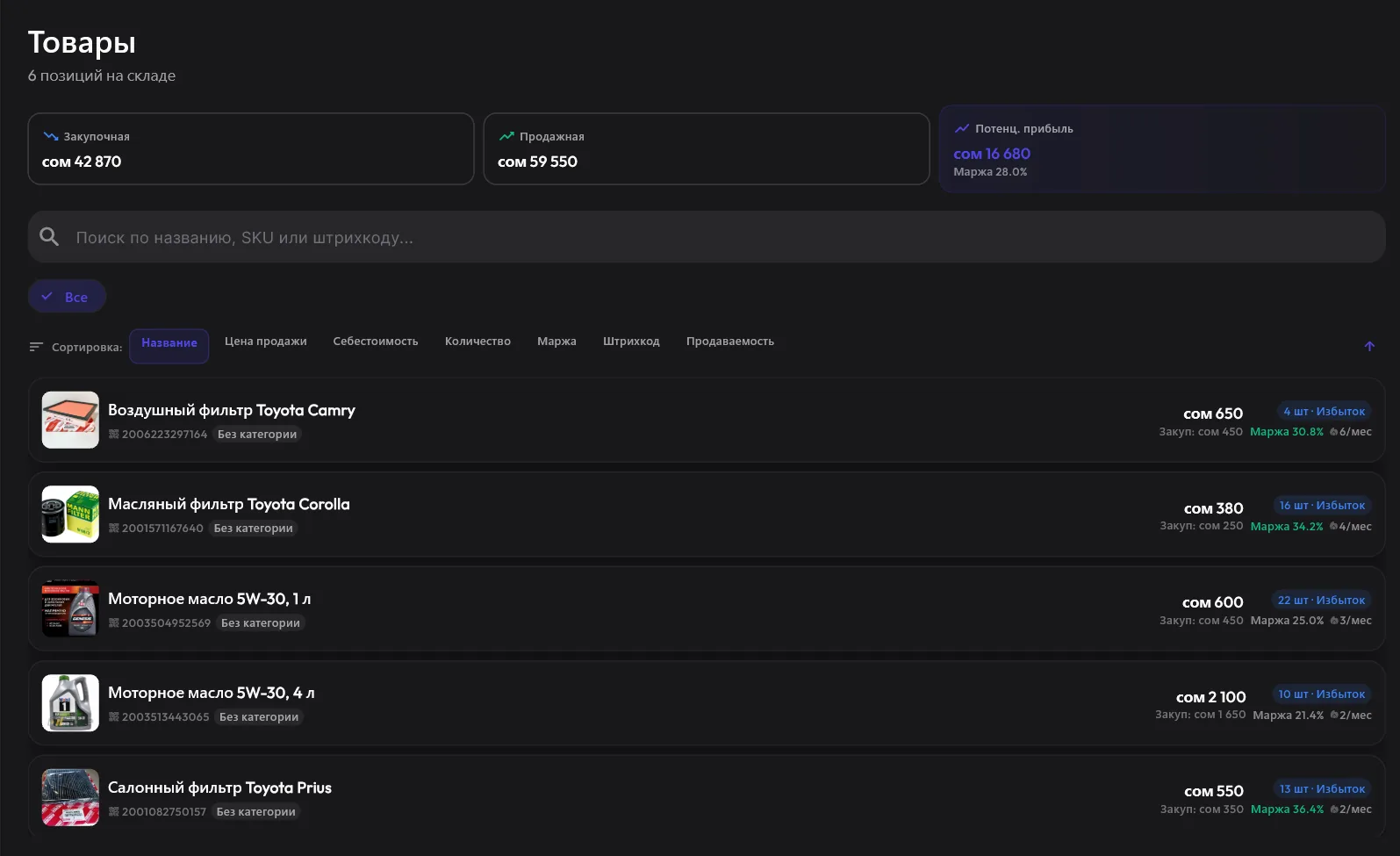Click the 10 шт · Избыток stock badge
Image resolution: width=1400 pixels, height=856 pixels.
[1322, 694]
